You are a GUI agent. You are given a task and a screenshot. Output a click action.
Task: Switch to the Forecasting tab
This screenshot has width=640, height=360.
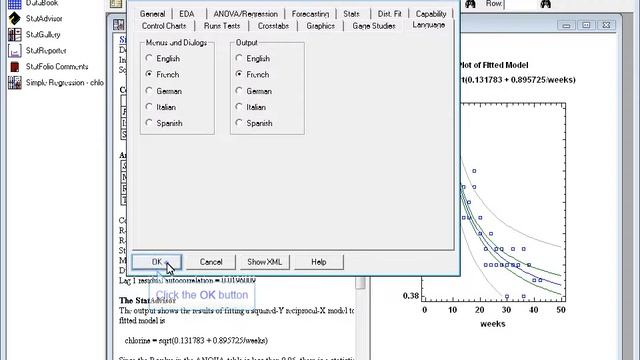pos(310,14)
